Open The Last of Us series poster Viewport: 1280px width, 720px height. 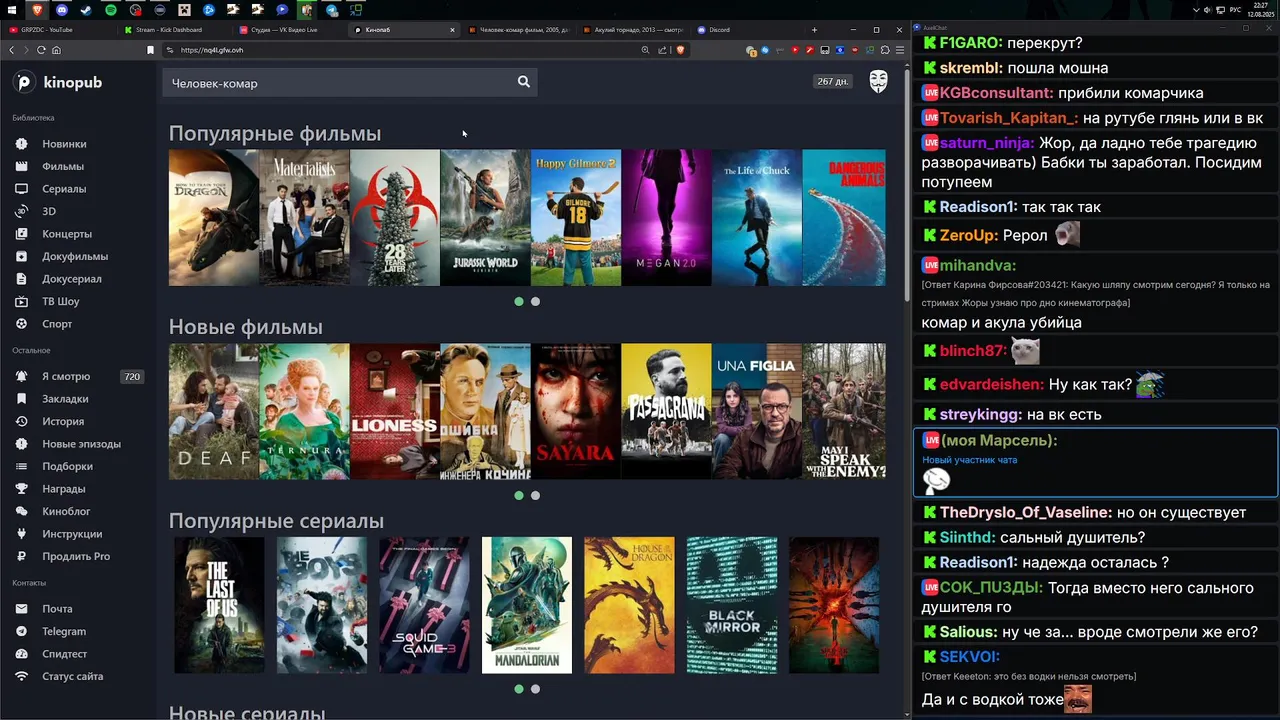219,605
